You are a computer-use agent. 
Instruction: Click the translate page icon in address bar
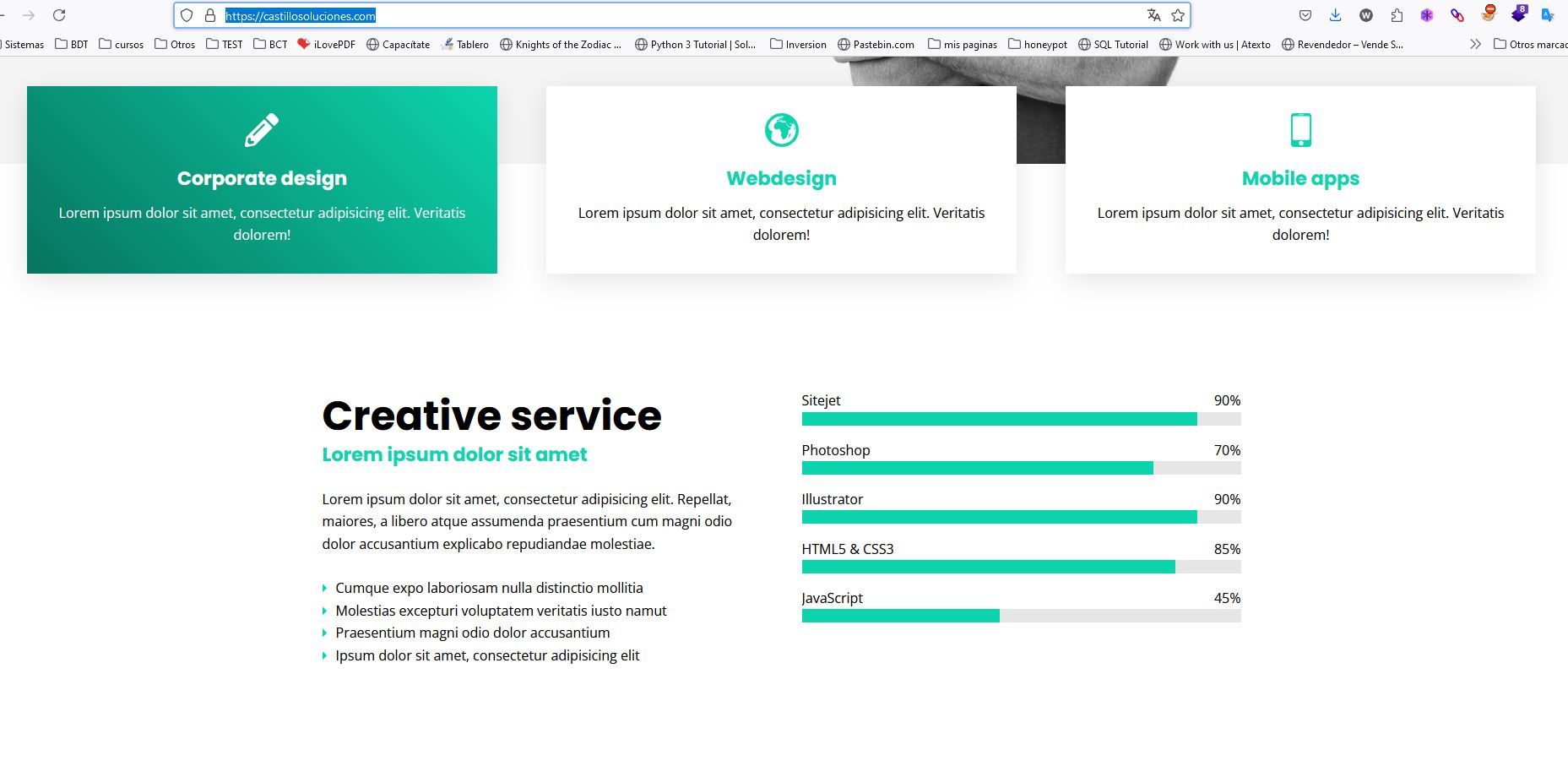coord(1154,15)
